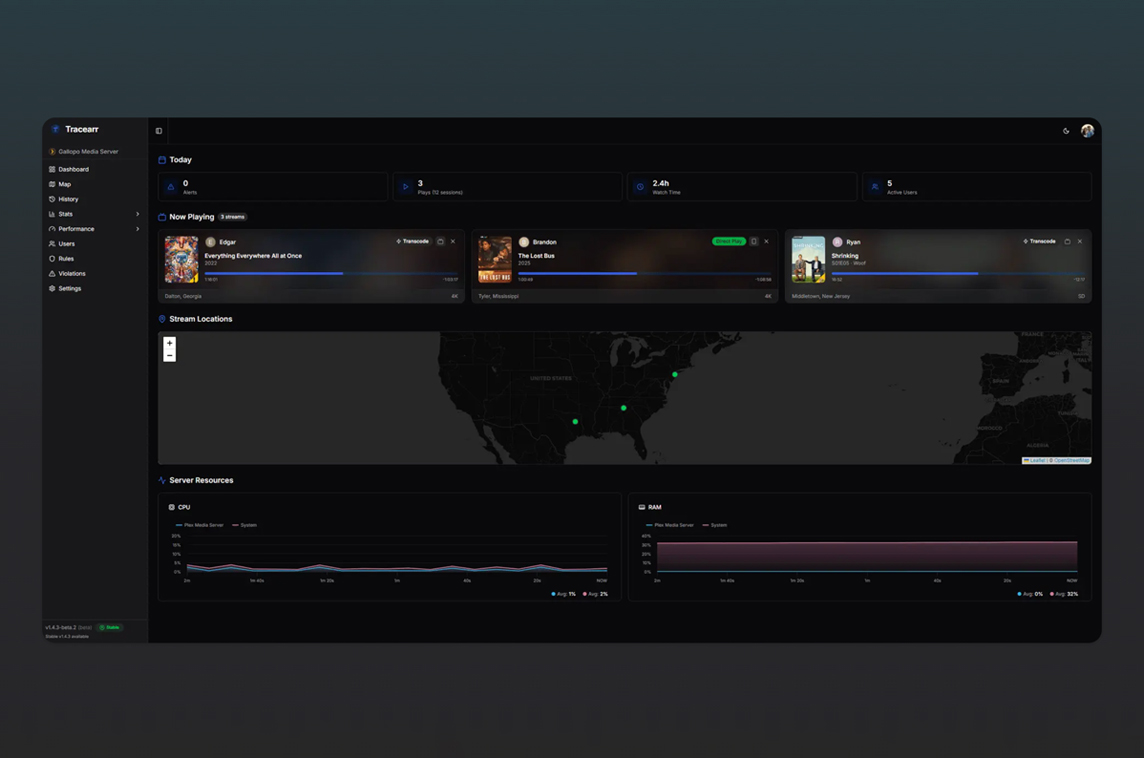Open the Violations page in sidebar
Image resolution: width=1144 pixels, height=758 pixels.
71,273
